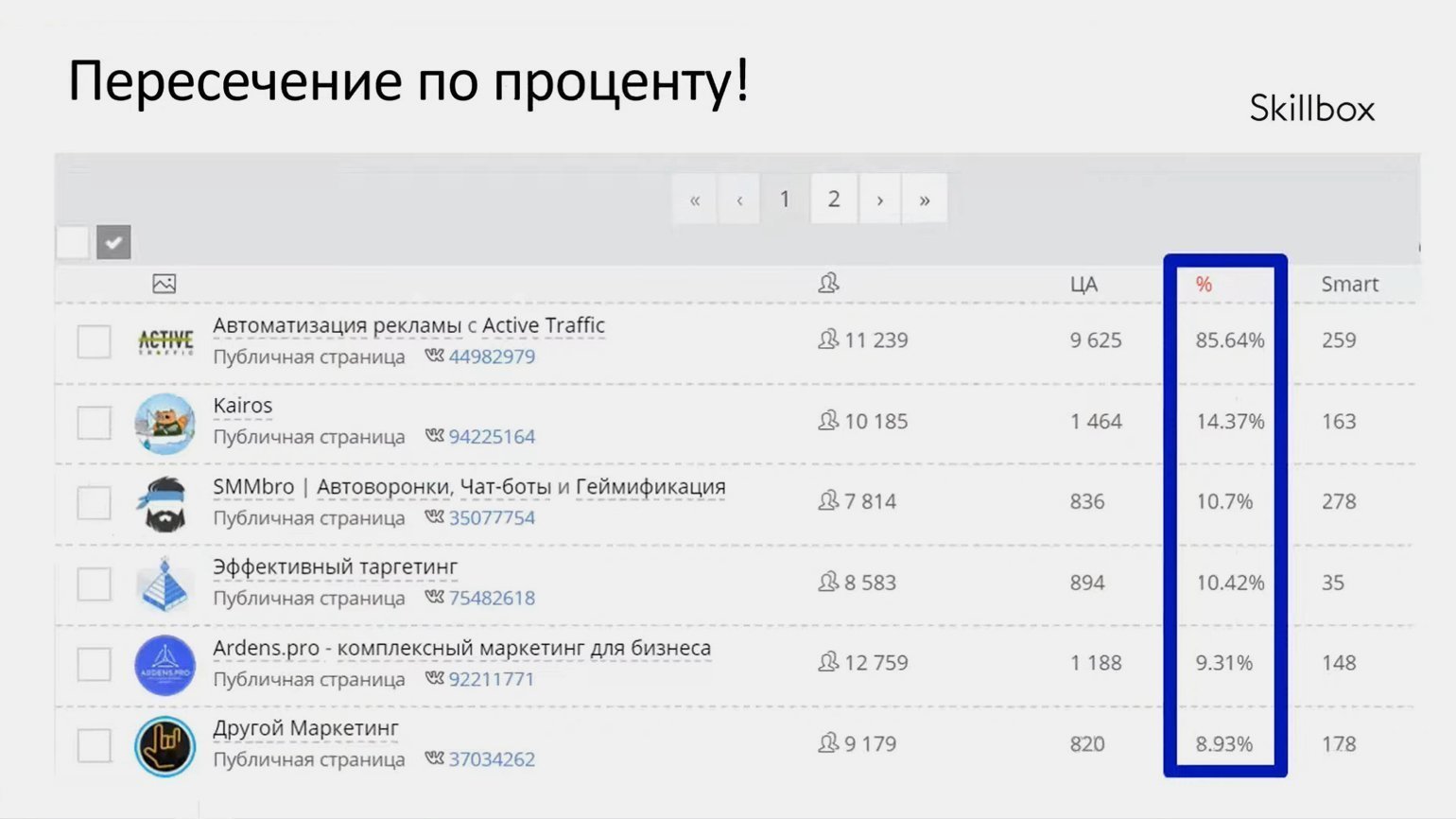Select page 1 in pagination
This screenshot has width=1456, height=819.
tap(785, 200)
